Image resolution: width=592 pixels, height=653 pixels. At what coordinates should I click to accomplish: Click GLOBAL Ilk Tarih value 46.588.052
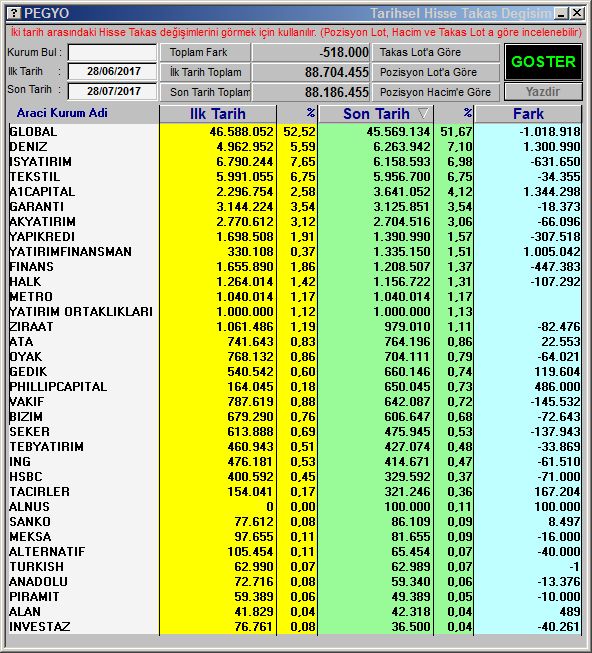(x=241, y=132)
